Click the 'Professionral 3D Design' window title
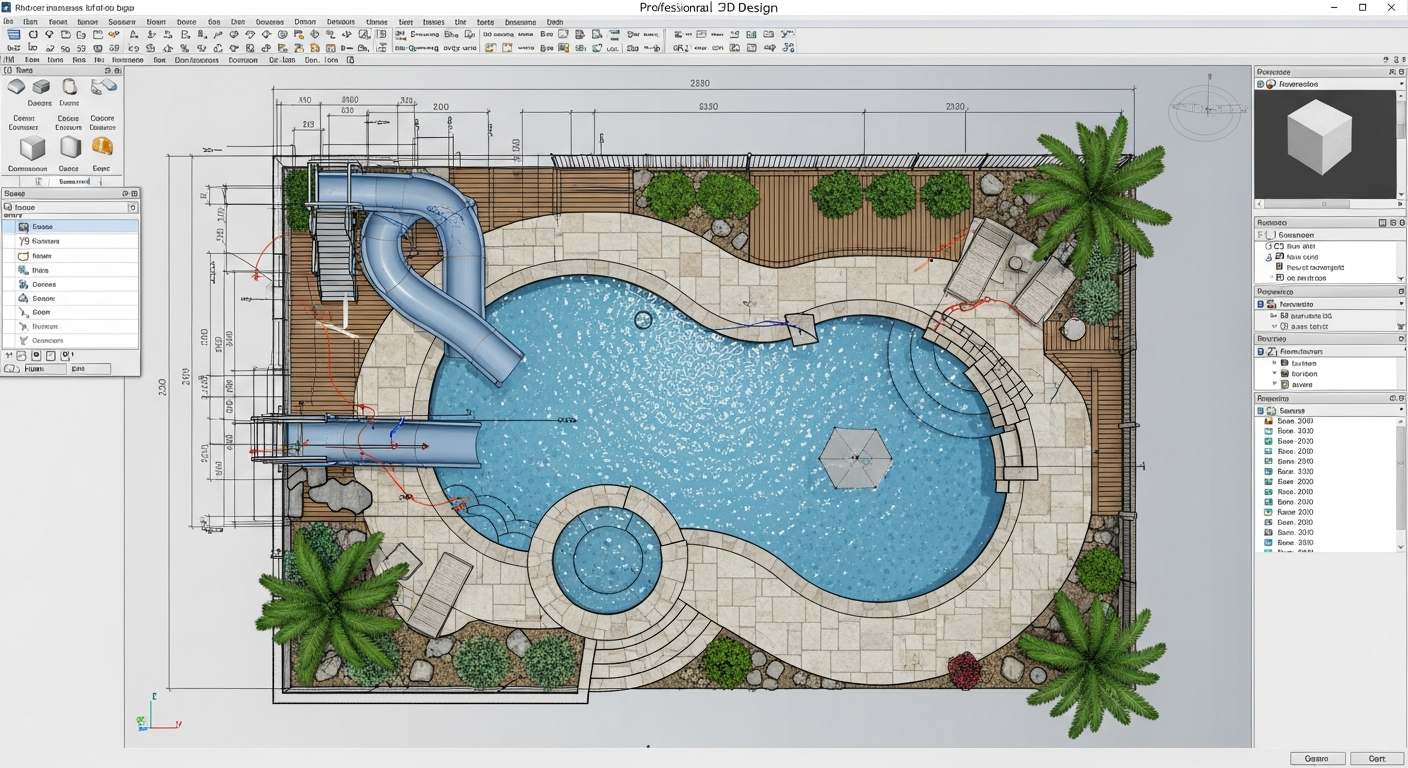This screenshot has width=1408, height=768. tap(708, 8)
